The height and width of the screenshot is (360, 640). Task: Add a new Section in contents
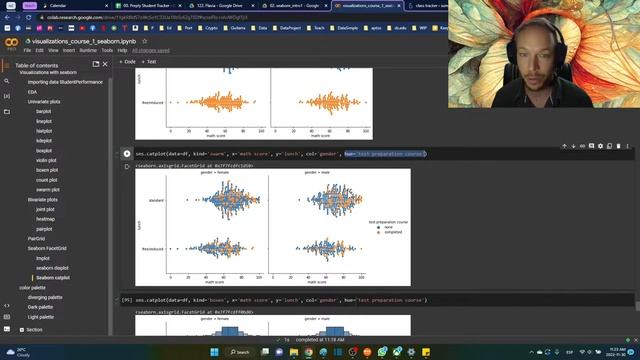pyautogui.click(x=31, y=330)
